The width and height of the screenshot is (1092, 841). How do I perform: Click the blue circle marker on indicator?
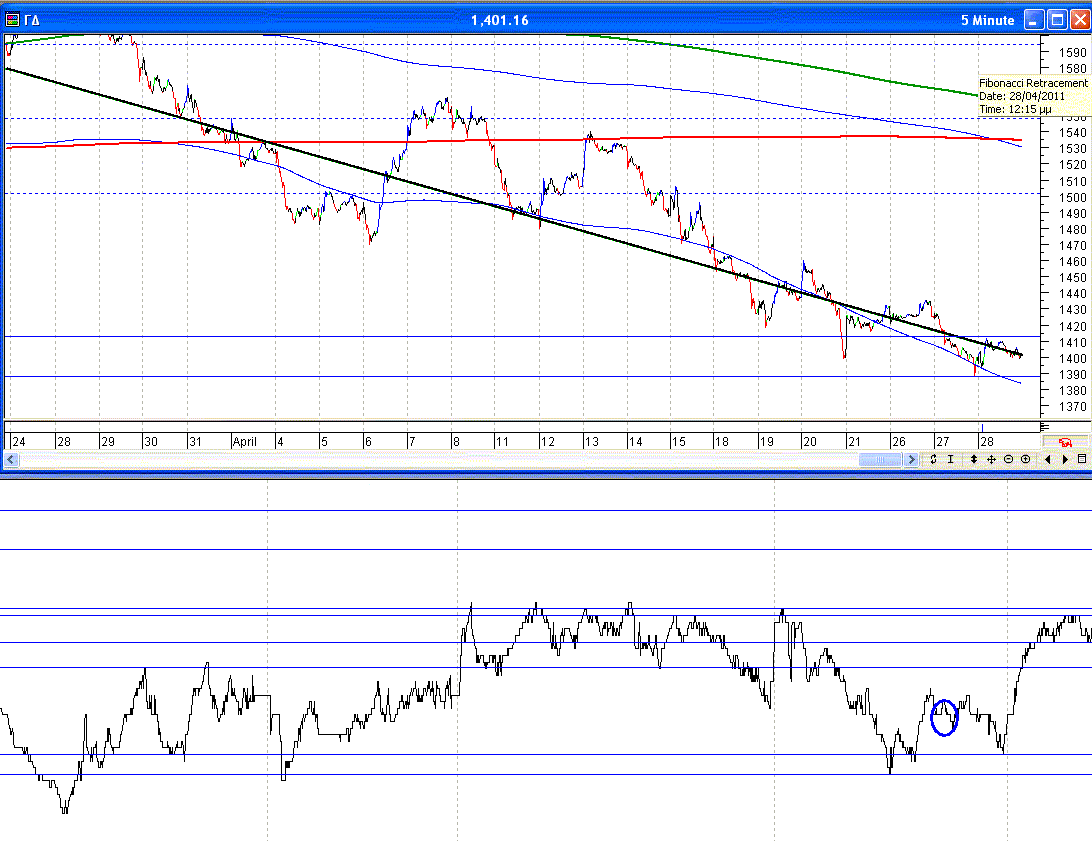944,717
